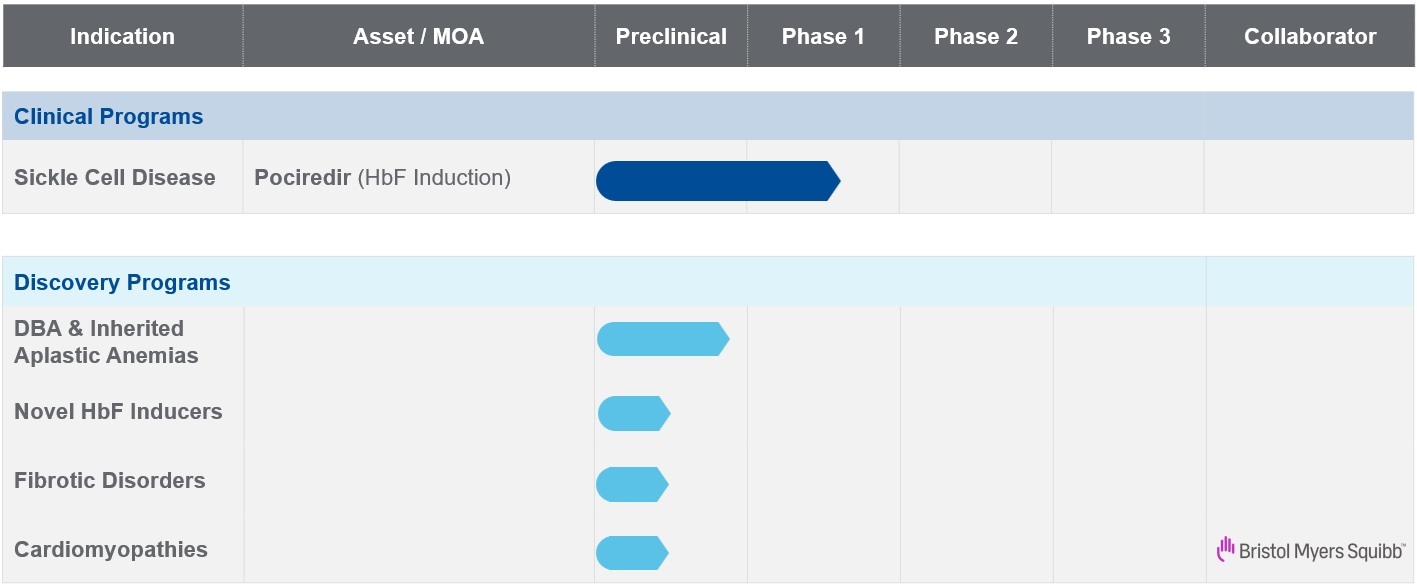The image size is (1417, 586).
Task: Click the Pociredir (HbF Induction) asset text
Action: click(x=382, y=178)
